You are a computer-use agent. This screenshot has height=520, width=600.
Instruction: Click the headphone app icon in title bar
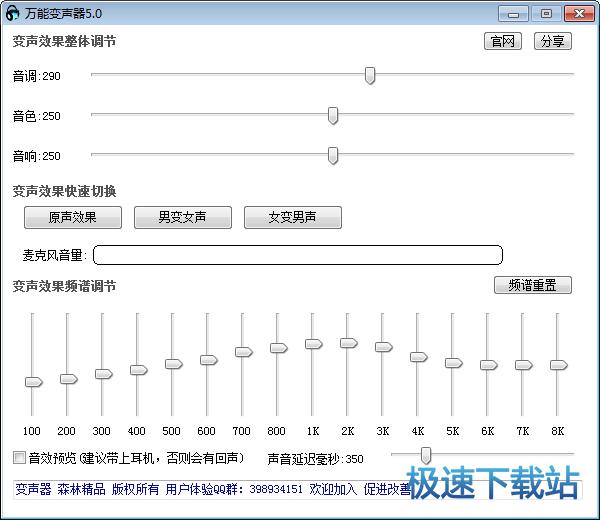[13, 14]
